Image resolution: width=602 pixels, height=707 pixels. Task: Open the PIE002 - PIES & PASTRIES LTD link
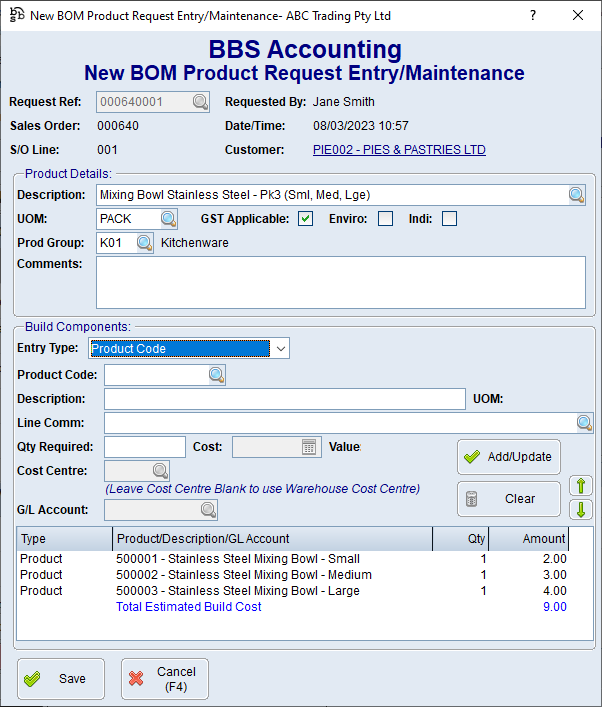click(399, 150)
